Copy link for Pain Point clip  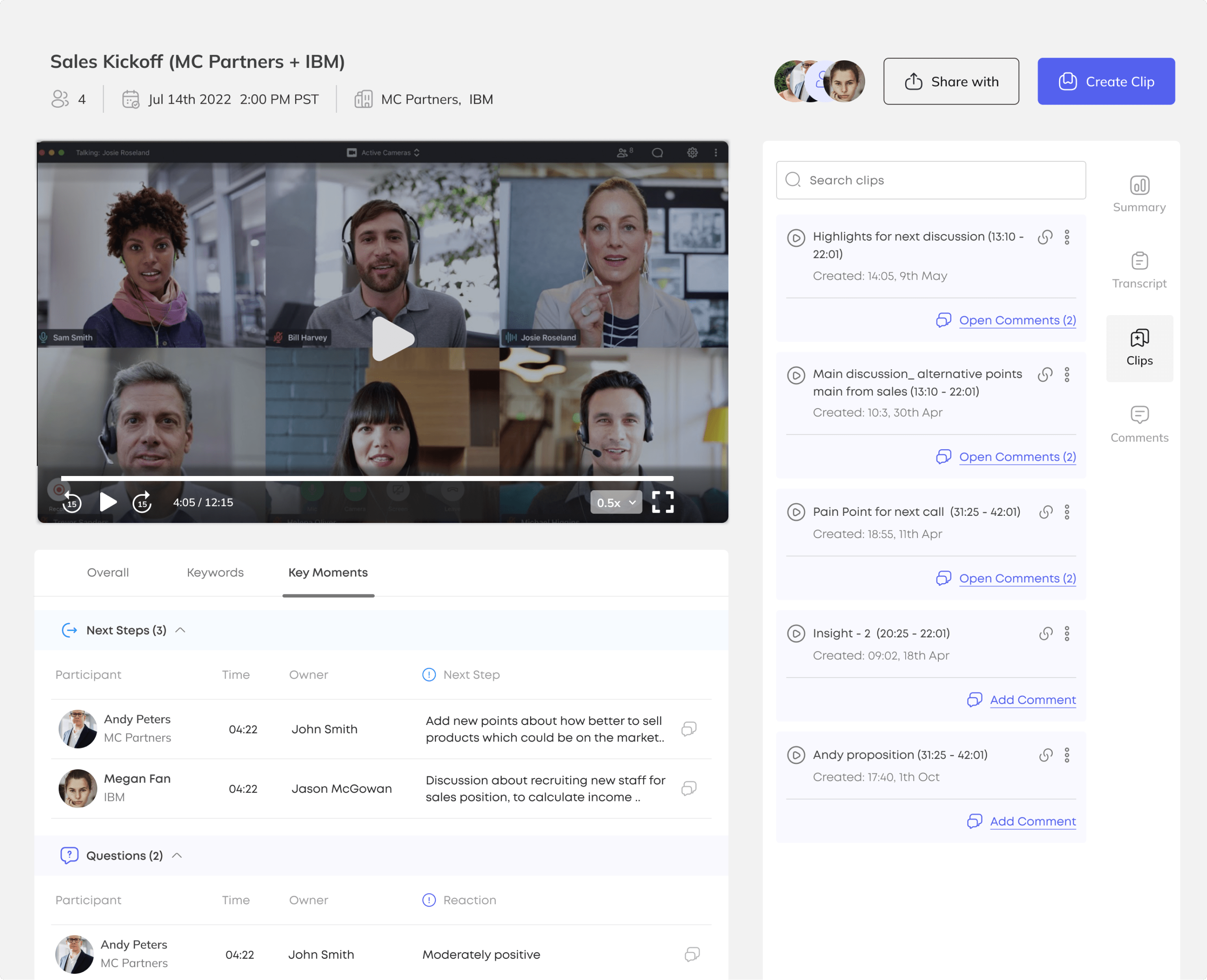[x=1046, y=512]
